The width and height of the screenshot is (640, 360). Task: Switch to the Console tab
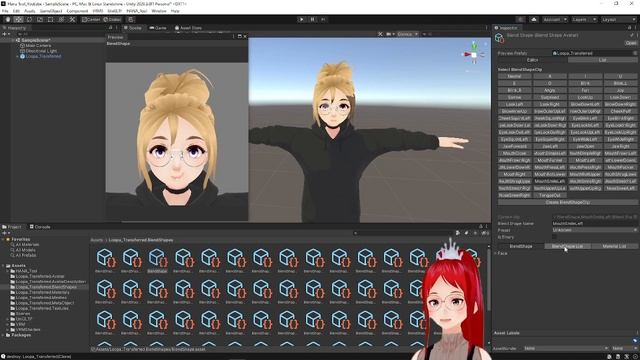point(40,227)
